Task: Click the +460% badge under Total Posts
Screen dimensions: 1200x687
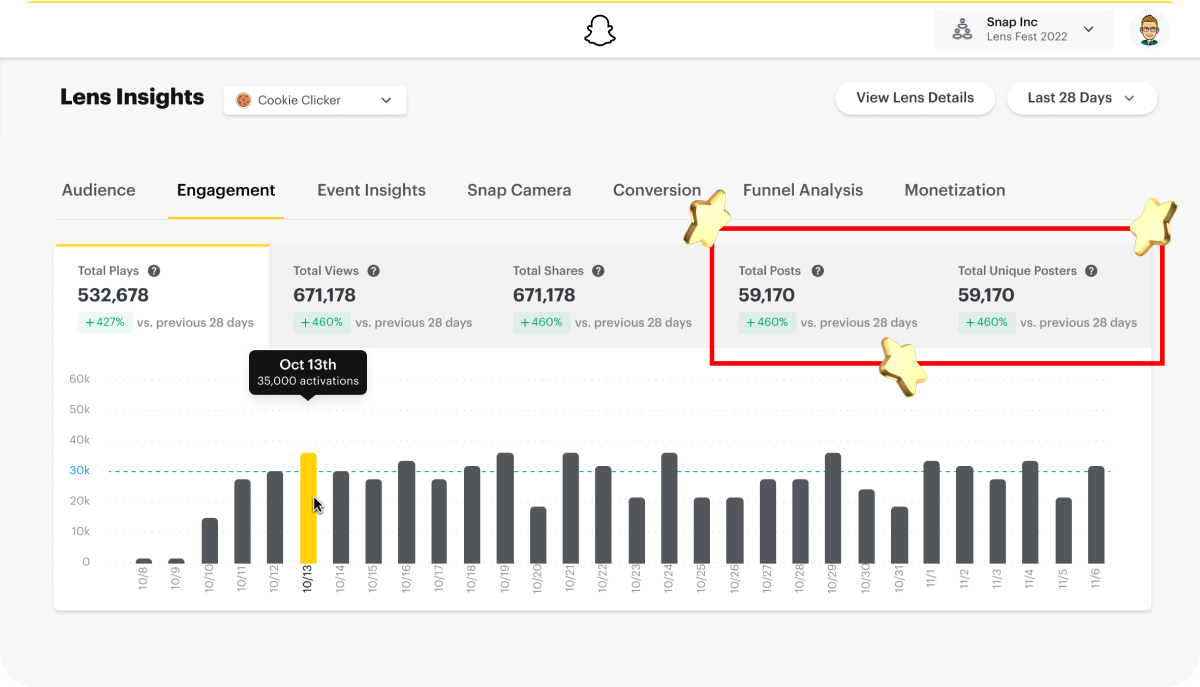Action: click(x=767, y=322)
